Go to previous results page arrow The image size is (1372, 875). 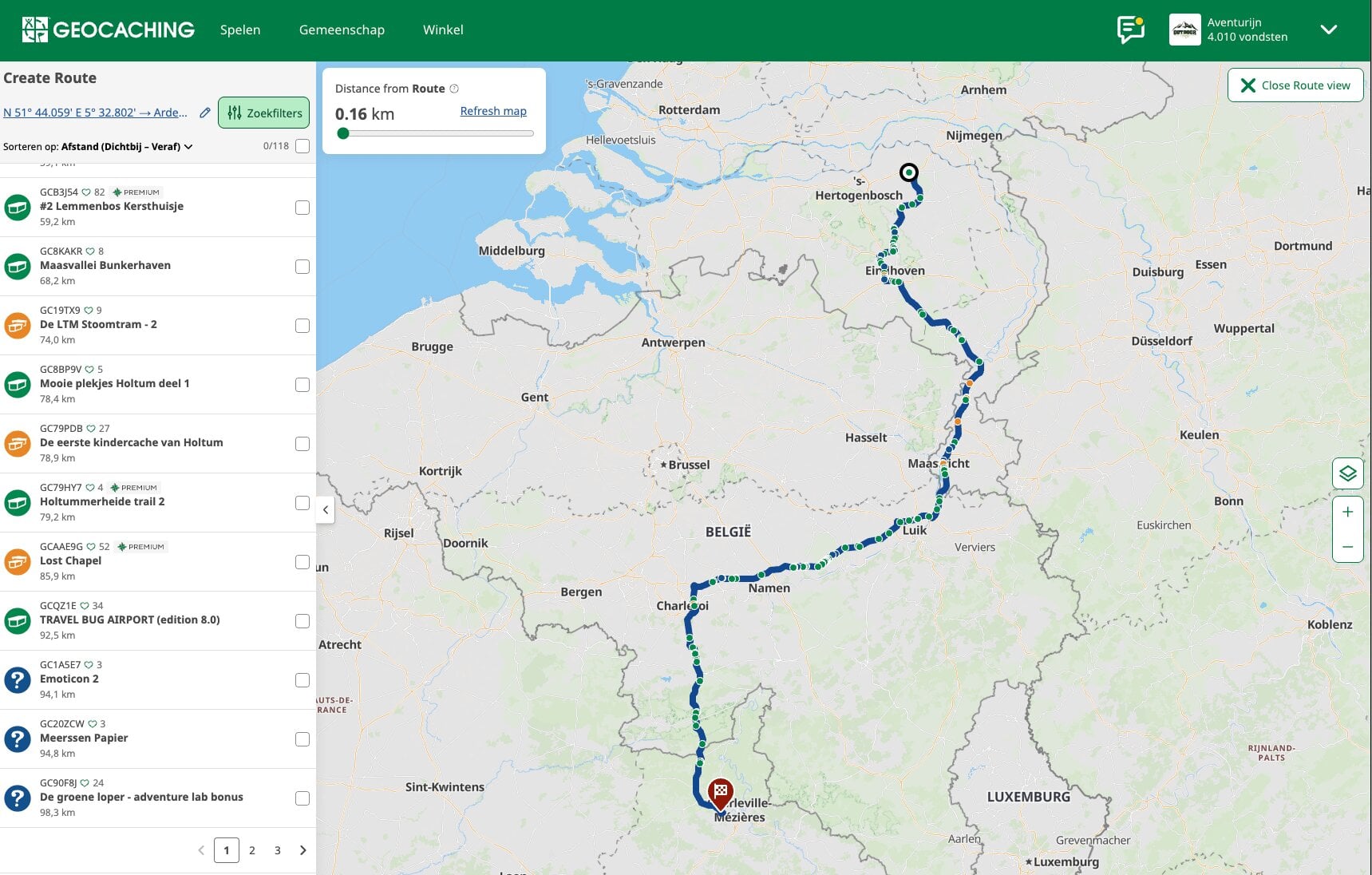click(201, 850)
